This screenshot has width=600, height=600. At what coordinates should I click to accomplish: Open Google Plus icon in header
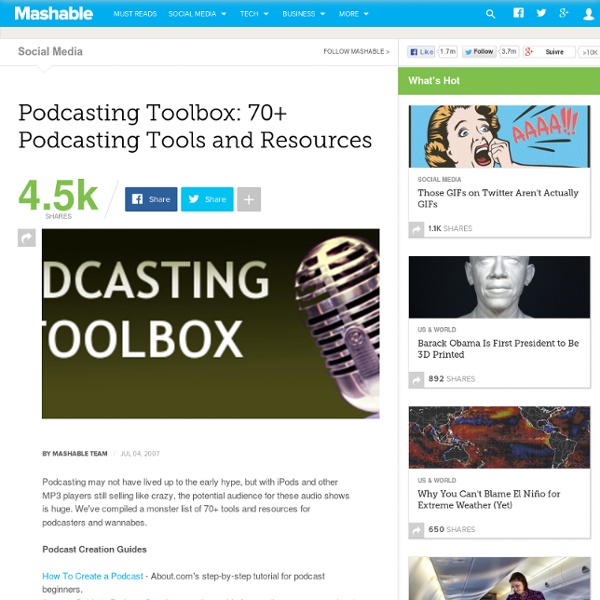[563, 13]
